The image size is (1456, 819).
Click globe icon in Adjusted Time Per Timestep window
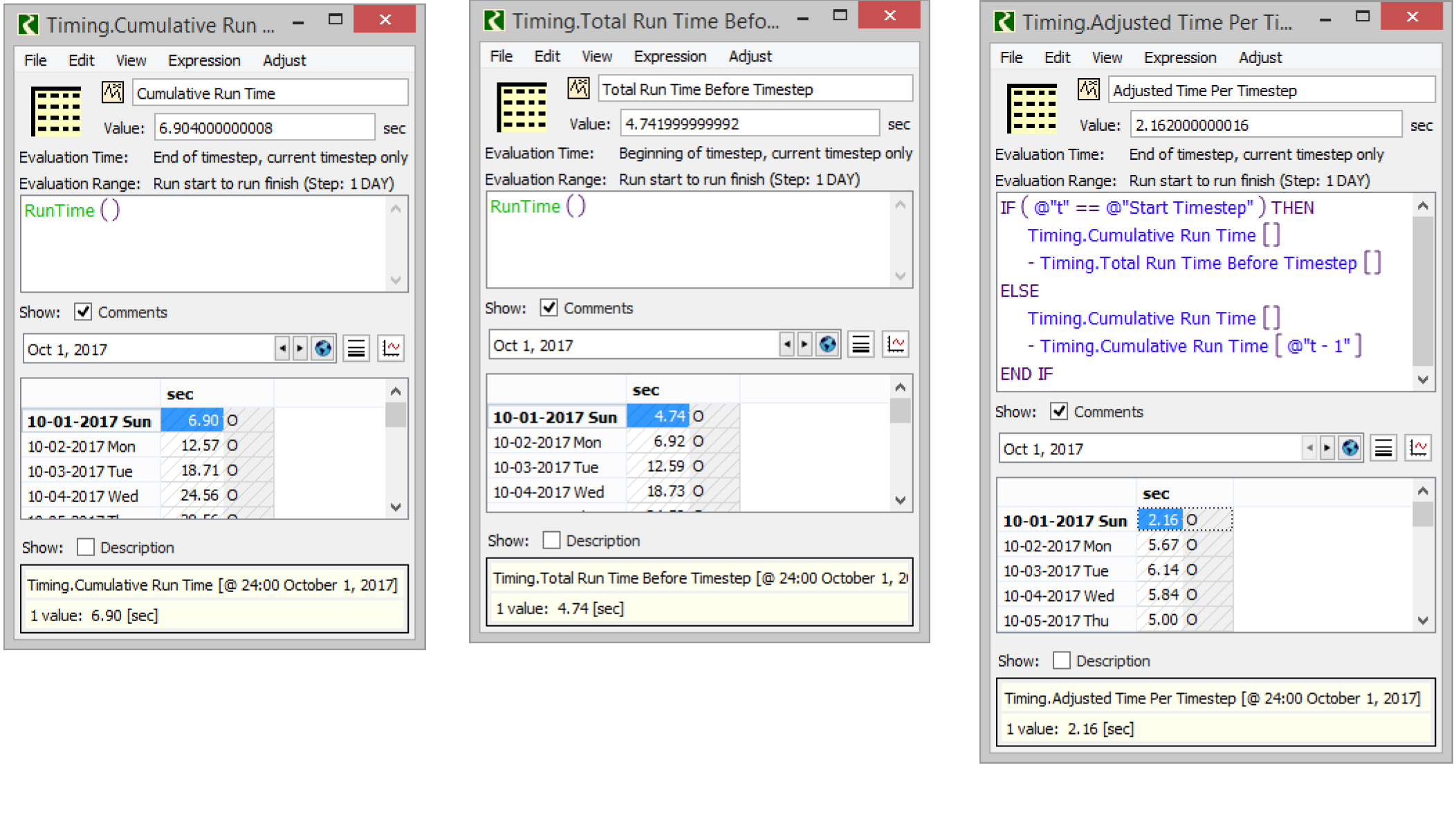(x=1349, y=448)
